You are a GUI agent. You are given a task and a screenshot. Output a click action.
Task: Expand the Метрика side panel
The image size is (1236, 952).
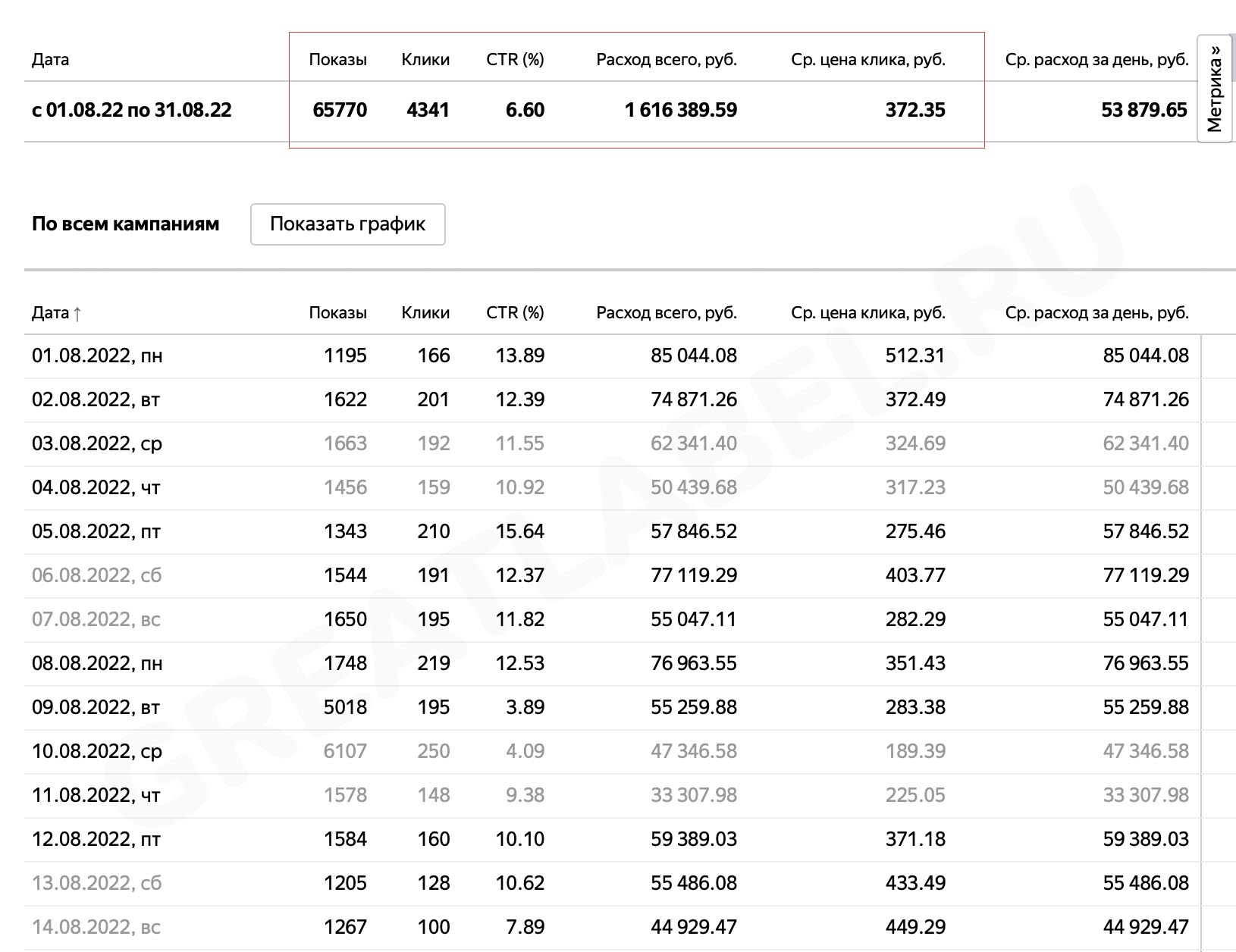(x=1215, y=88)
